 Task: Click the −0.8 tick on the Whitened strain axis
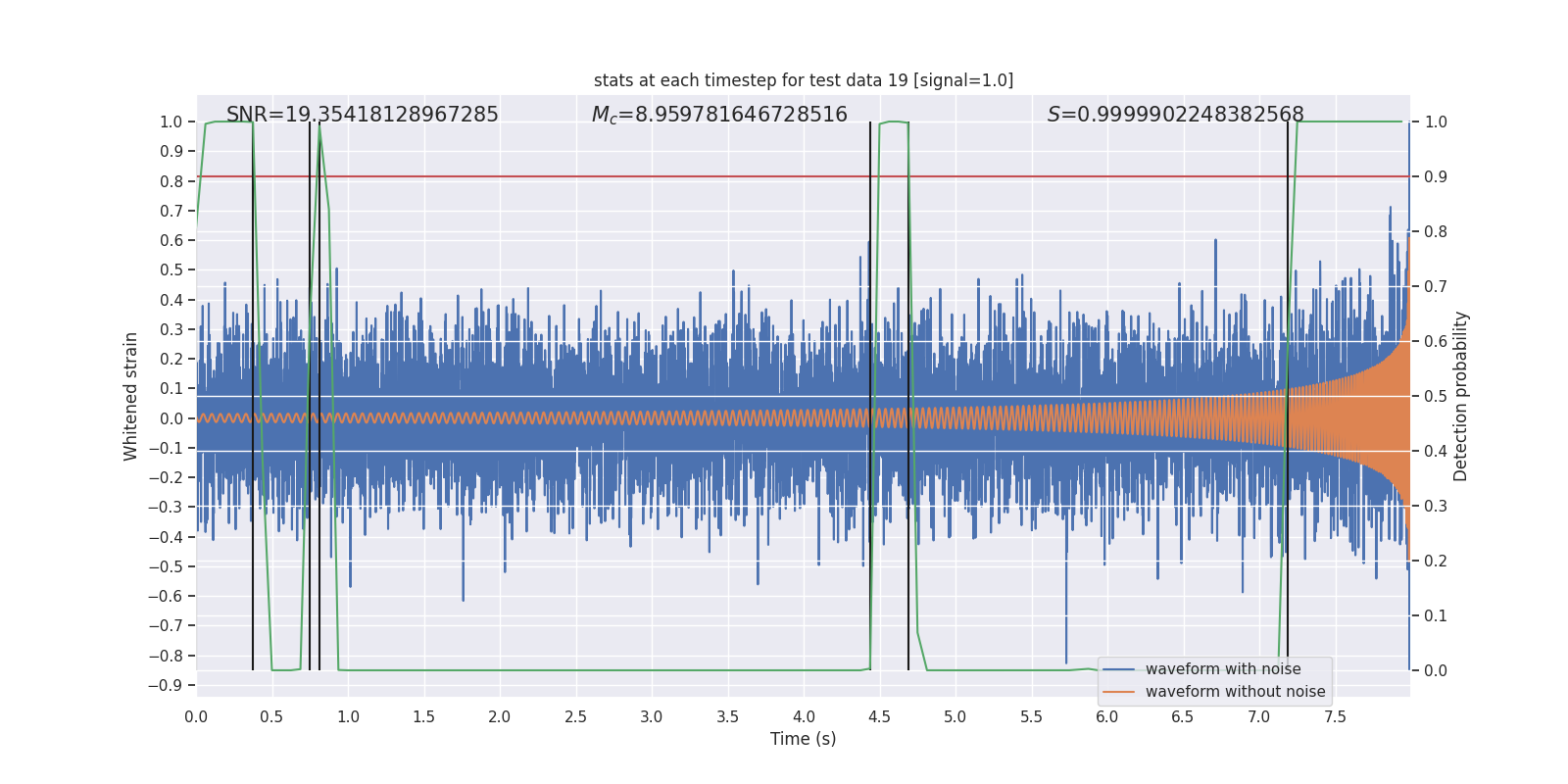166,656
